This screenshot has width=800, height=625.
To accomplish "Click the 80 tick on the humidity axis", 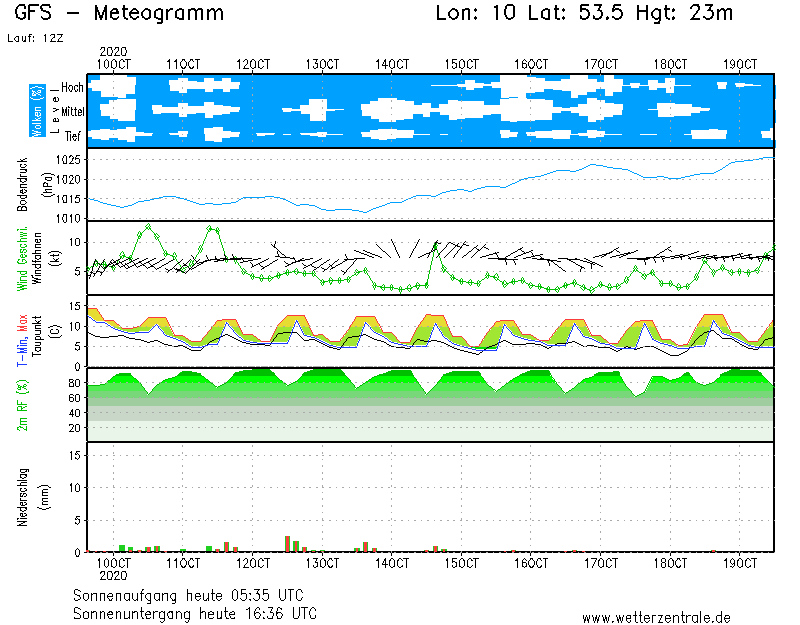I will [x=74, y=383].
